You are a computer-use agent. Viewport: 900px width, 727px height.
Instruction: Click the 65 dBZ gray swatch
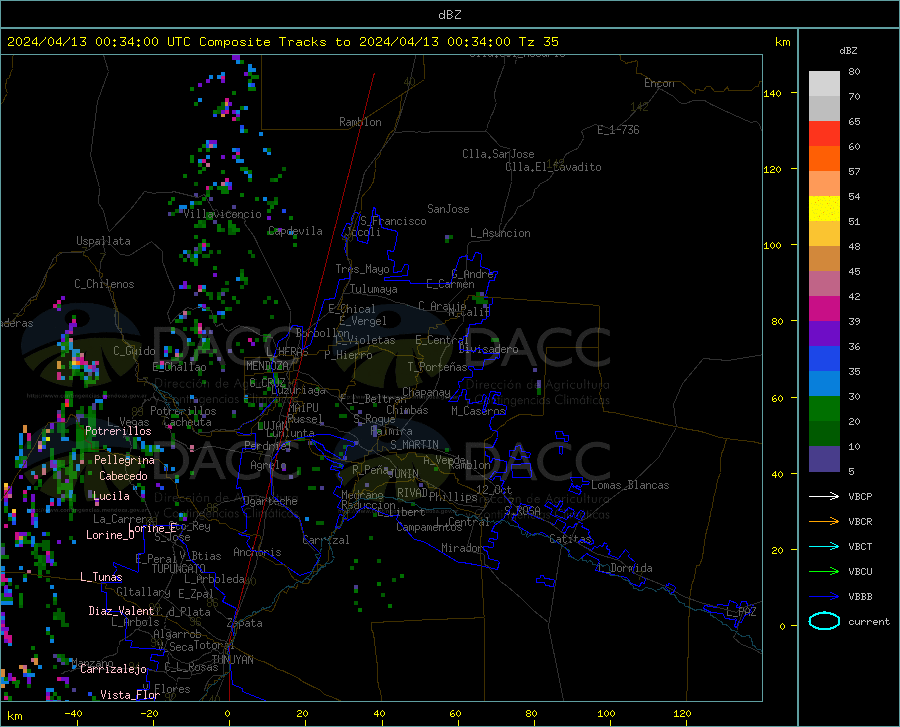click(824, 108)
